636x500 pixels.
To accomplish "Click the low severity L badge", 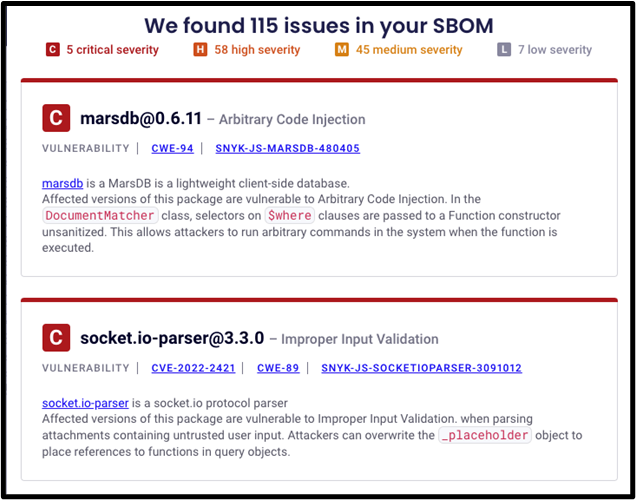I will (505, 49).
